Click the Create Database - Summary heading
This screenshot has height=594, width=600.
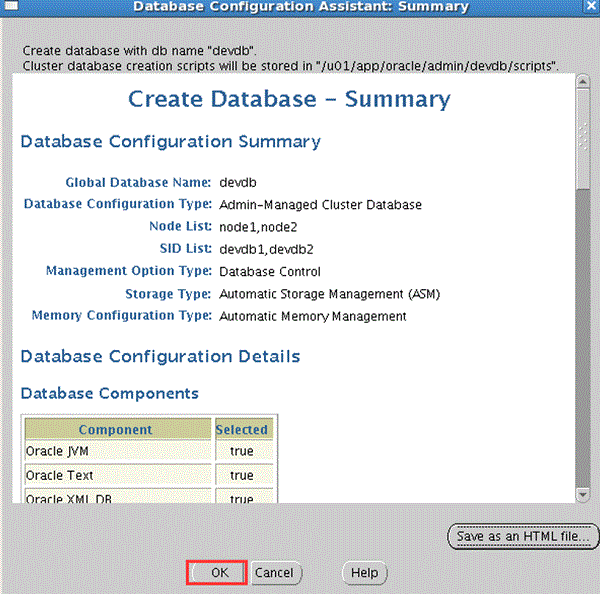pyautogui.click(x=289, y=99)
